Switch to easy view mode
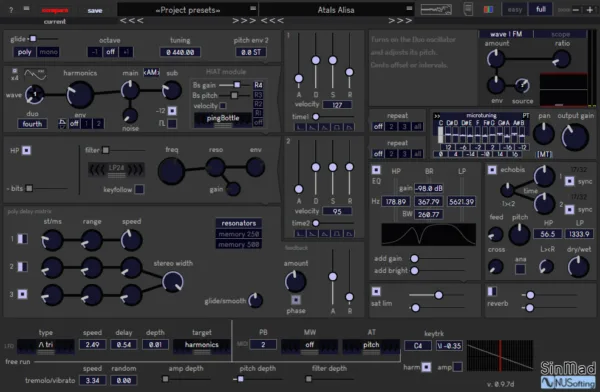 pos(515,10)
